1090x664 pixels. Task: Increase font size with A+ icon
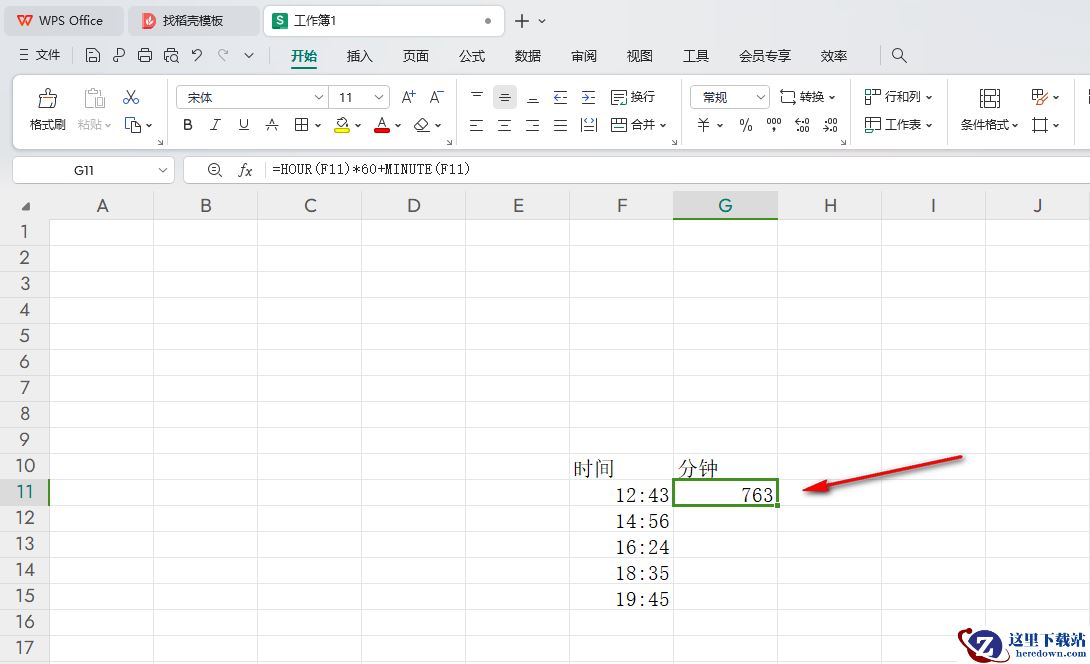(x=409, y=97)
